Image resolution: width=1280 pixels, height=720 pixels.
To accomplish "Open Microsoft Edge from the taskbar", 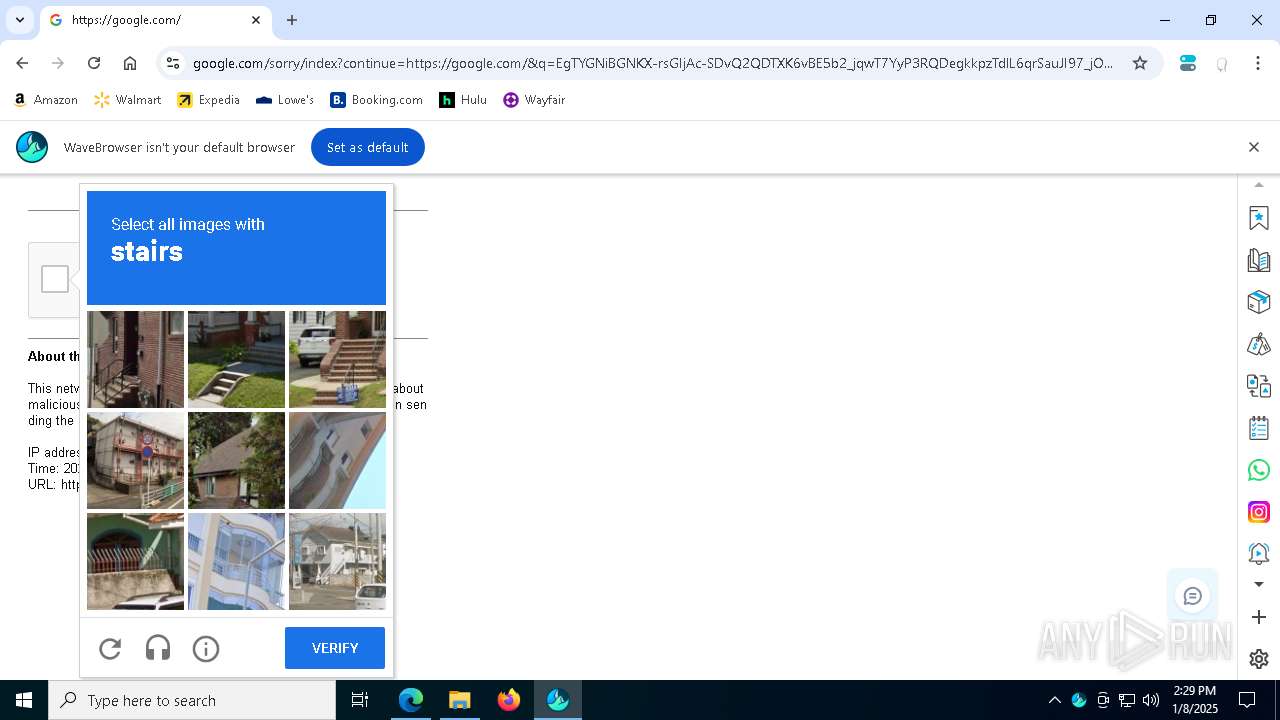I will 411,700.
